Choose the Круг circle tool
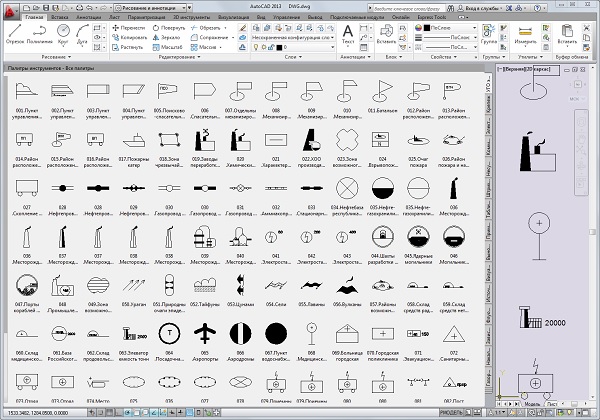Viewport: 600px width, 420px height. point(62,31)
